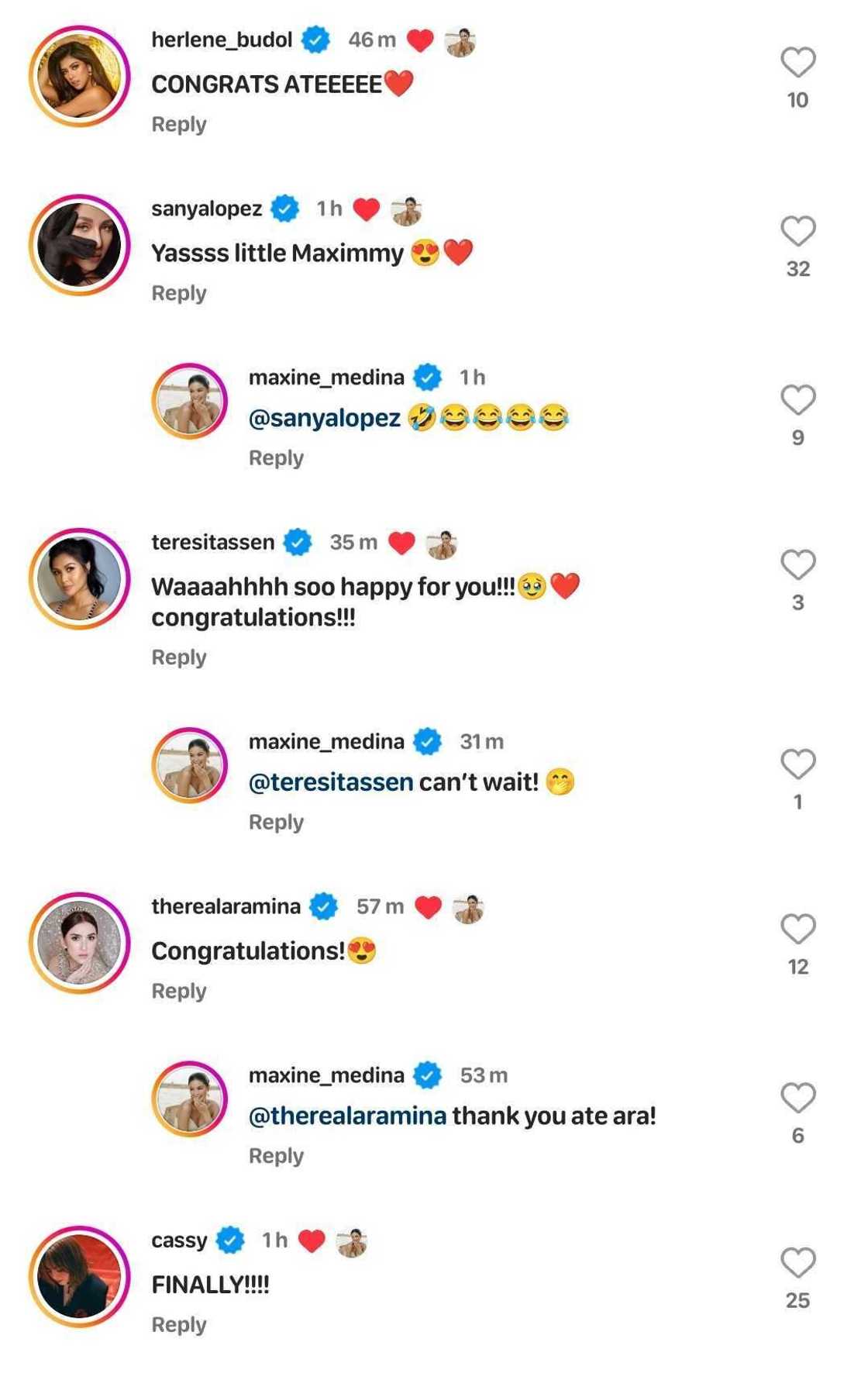The image size is (868, 1387).
Task: Heart the thank you ate ara reply
Action: tap(797, 1098)
